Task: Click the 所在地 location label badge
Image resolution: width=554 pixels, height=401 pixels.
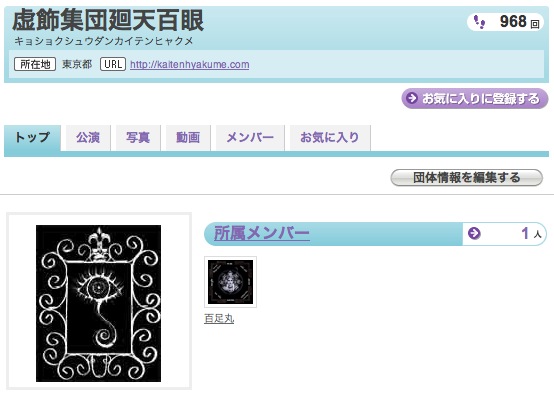Action: (35, 64)
